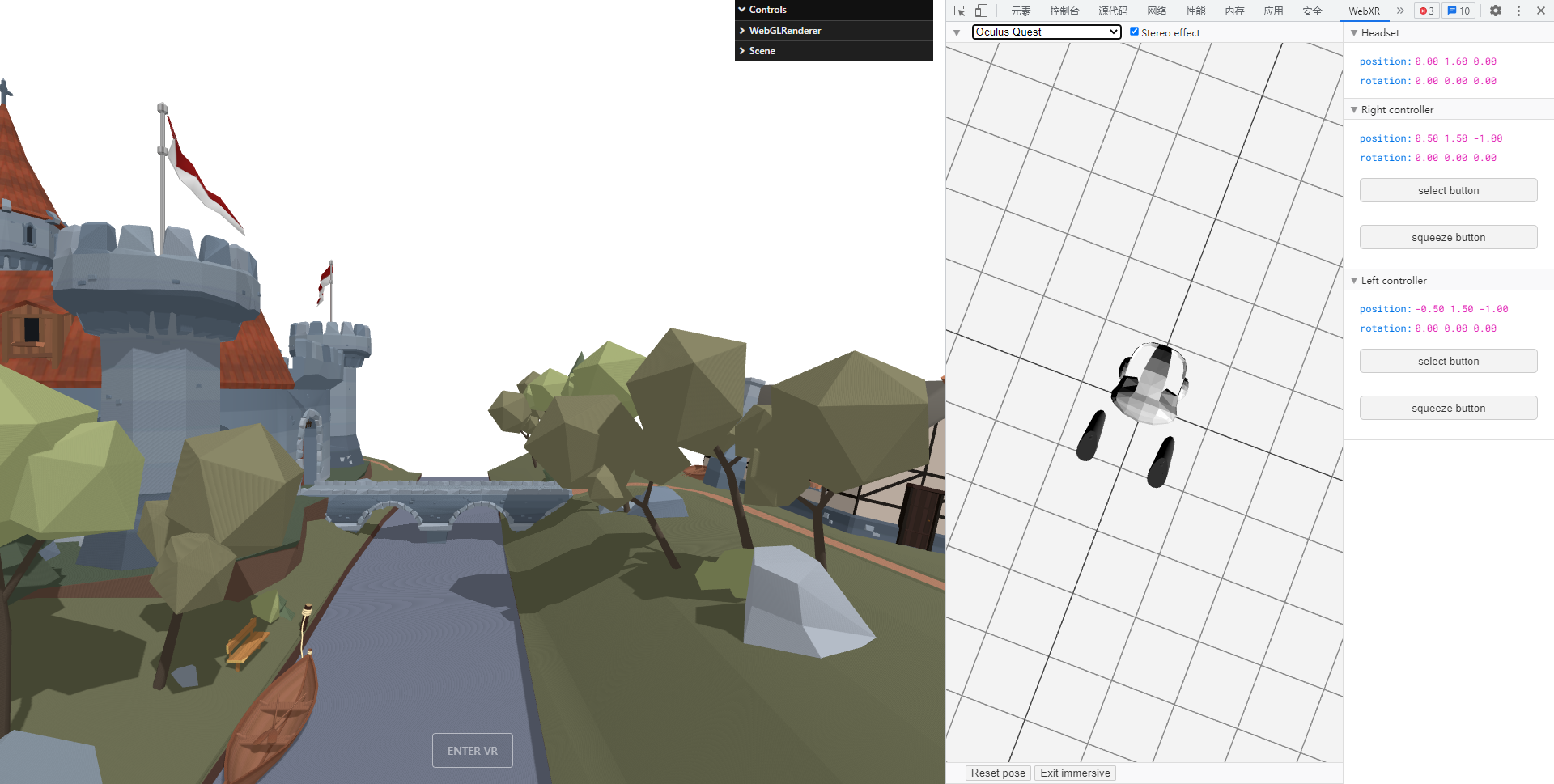This screenshot has width=1554, height=784.
Task: Open the Oculus Quest device dropdown
Action: tap(1046, 32)
